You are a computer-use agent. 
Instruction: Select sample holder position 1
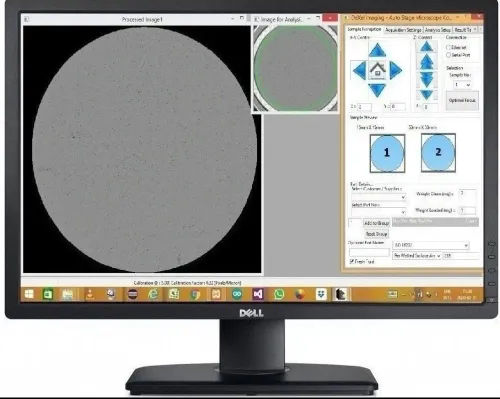click(x=387, y=153)
